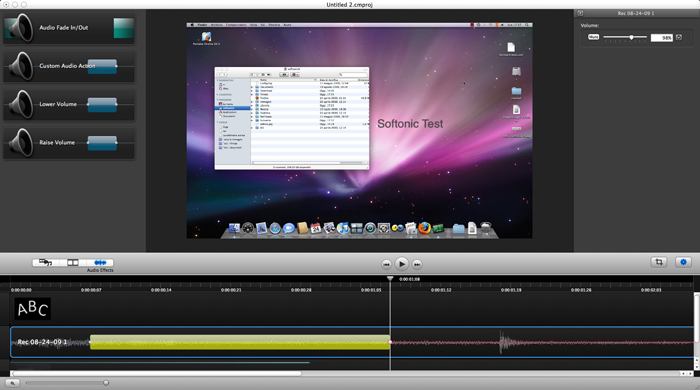Select the Rec 08-24-09 1 clip label
The image size is (700, 390).
[42, 342]
